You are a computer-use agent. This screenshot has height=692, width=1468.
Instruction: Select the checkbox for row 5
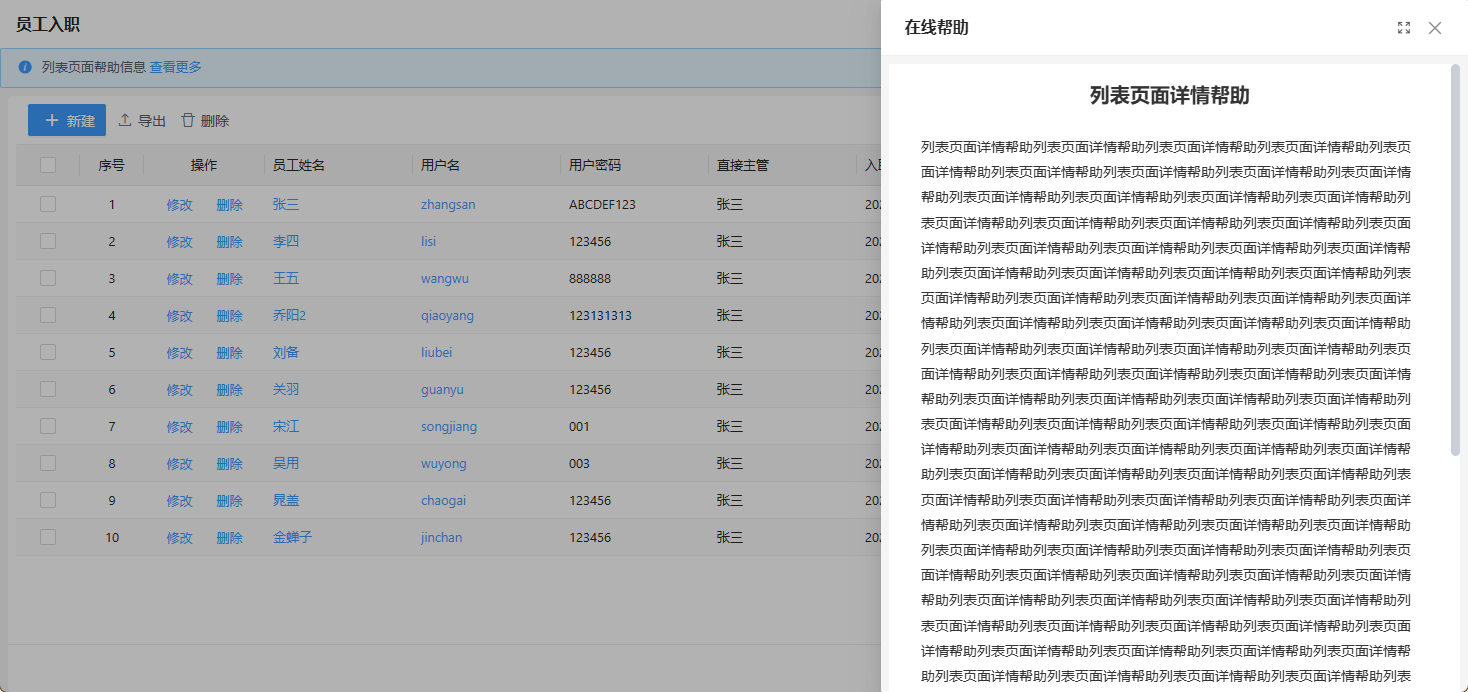pyautogui.click(x=48, y=352)
